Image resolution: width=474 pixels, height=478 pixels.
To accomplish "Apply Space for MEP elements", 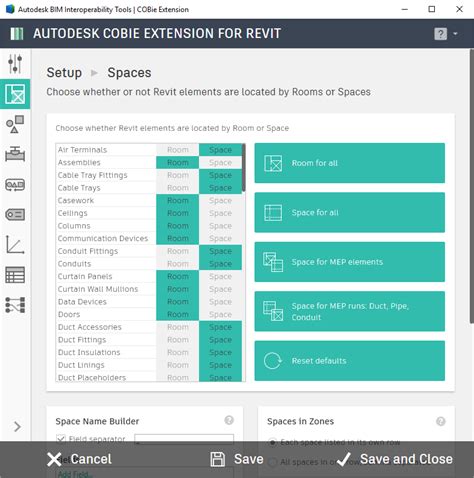I will [350, 262].
